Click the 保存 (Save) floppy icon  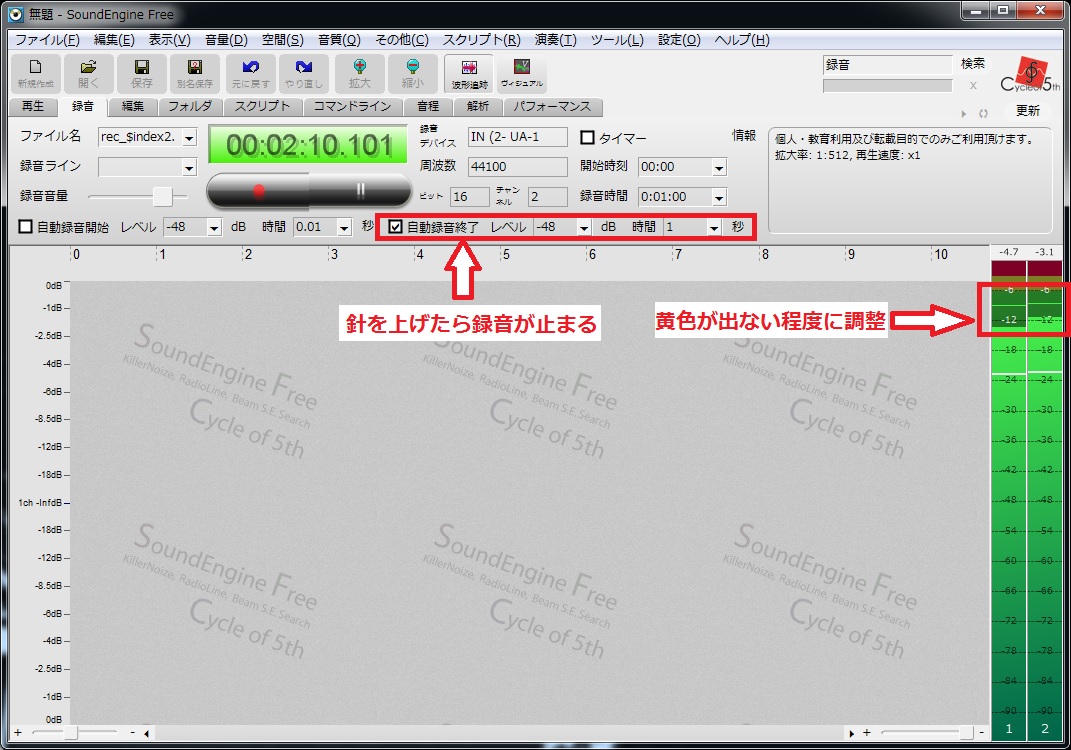coord(141,73)
